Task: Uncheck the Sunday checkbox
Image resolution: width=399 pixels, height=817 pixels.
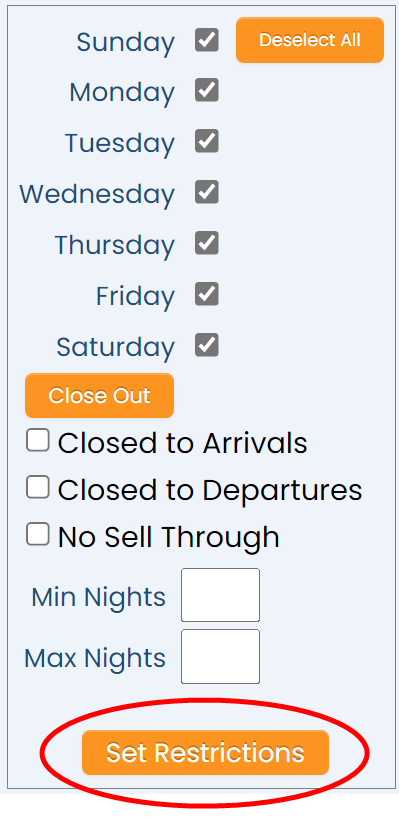Action: (x=207, y=41)
